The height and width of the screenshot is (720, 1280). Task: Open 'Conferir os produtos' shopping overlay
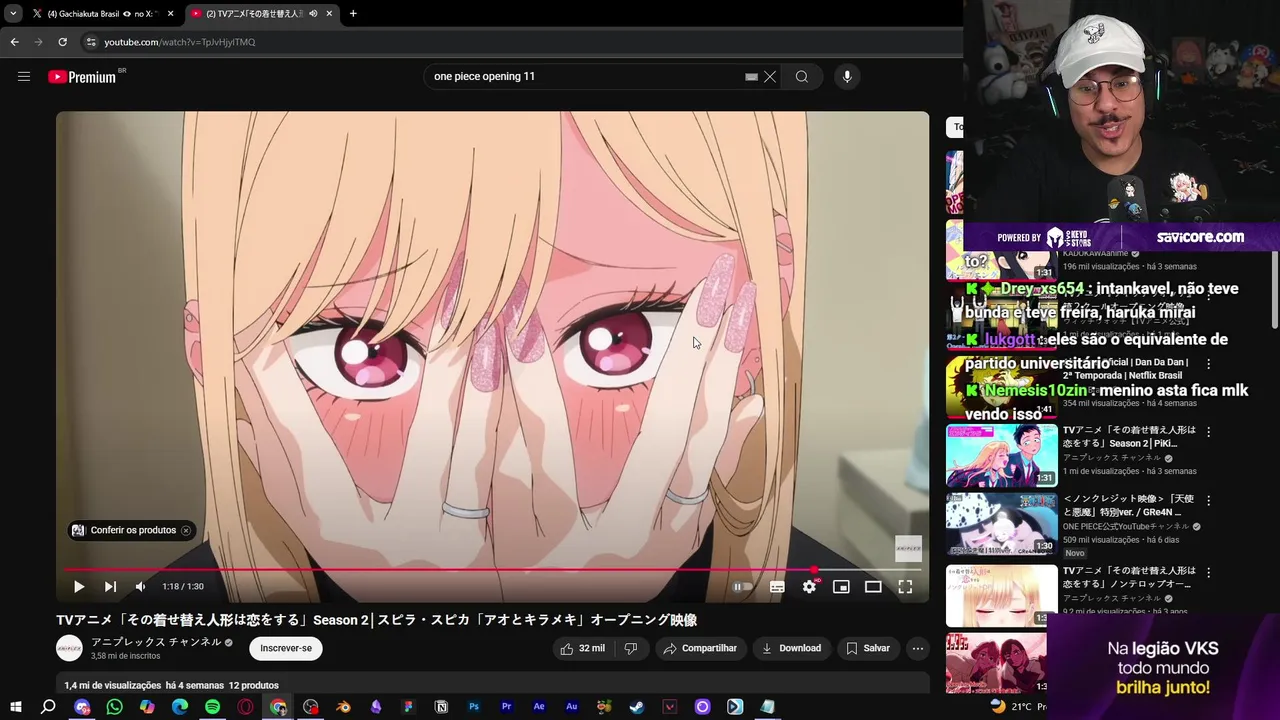(x=124, y=530)
